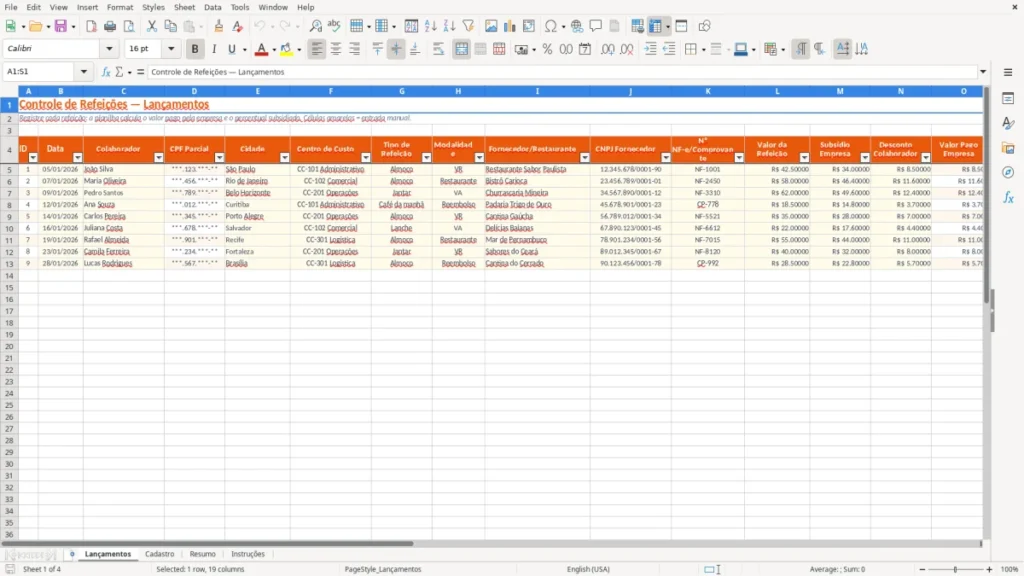
Task: Insert a comment icon
Action: point(596,26)
